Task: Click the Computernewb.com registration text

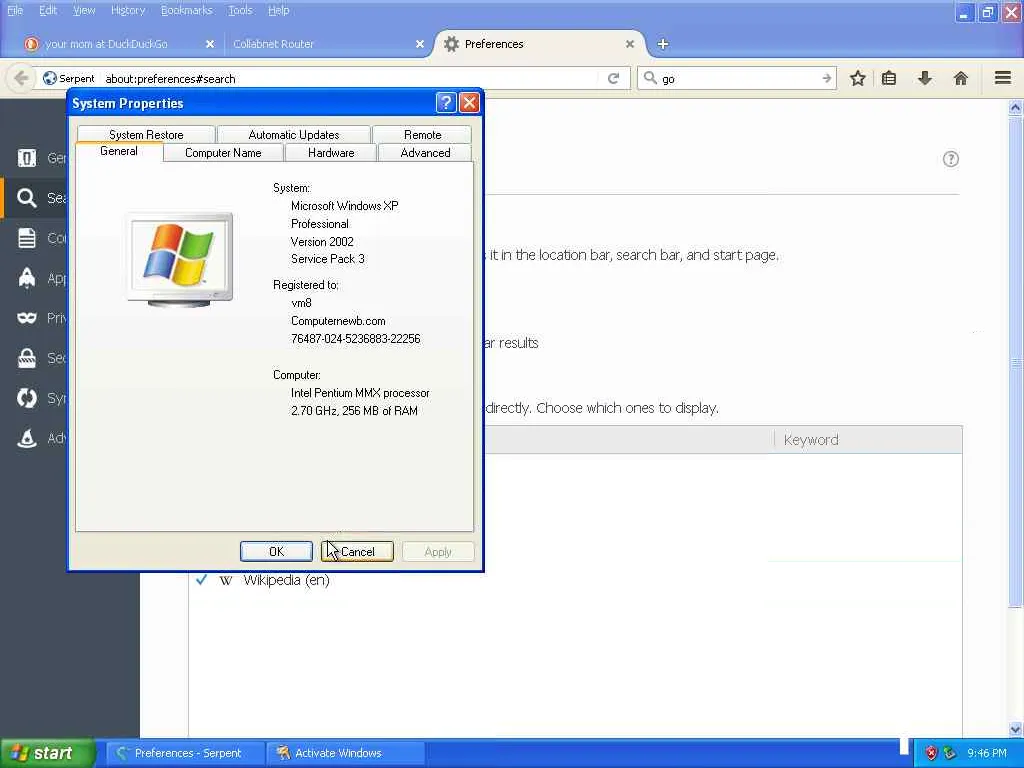Action: click(x=338, y=321)
